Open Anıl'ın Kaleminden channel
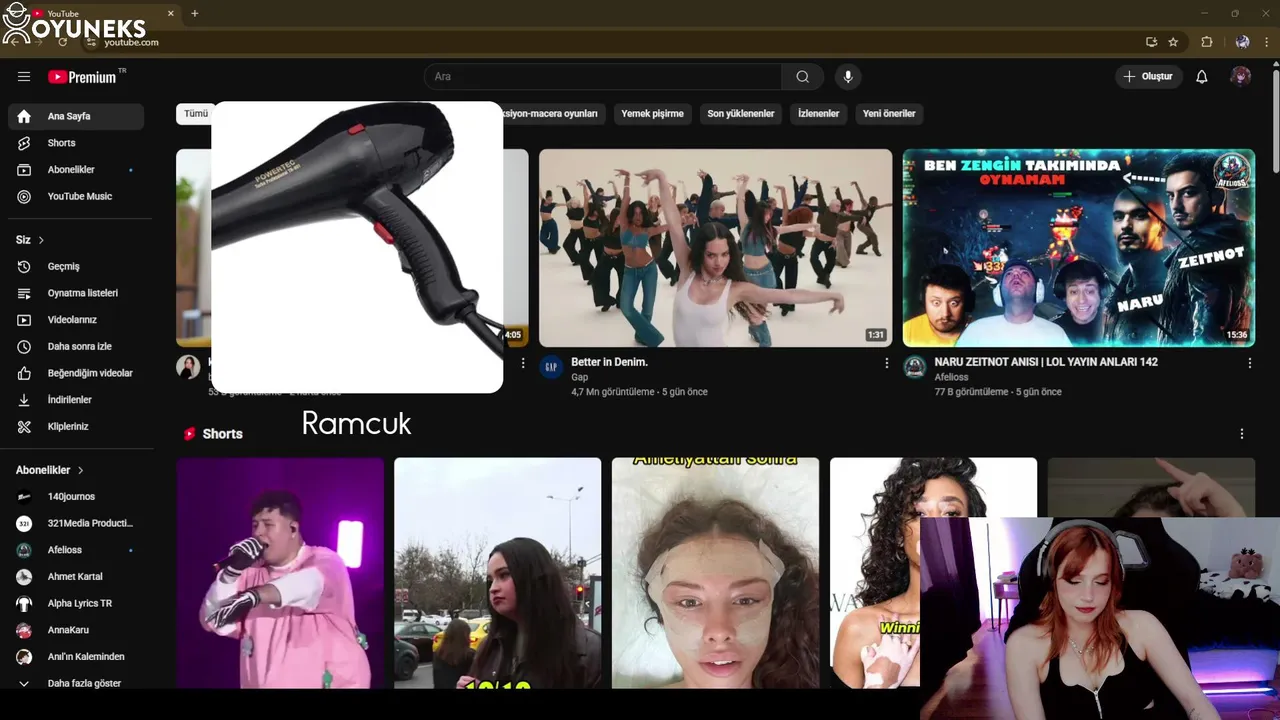The width and height of the screenshot is (1280, 720). 76,657
